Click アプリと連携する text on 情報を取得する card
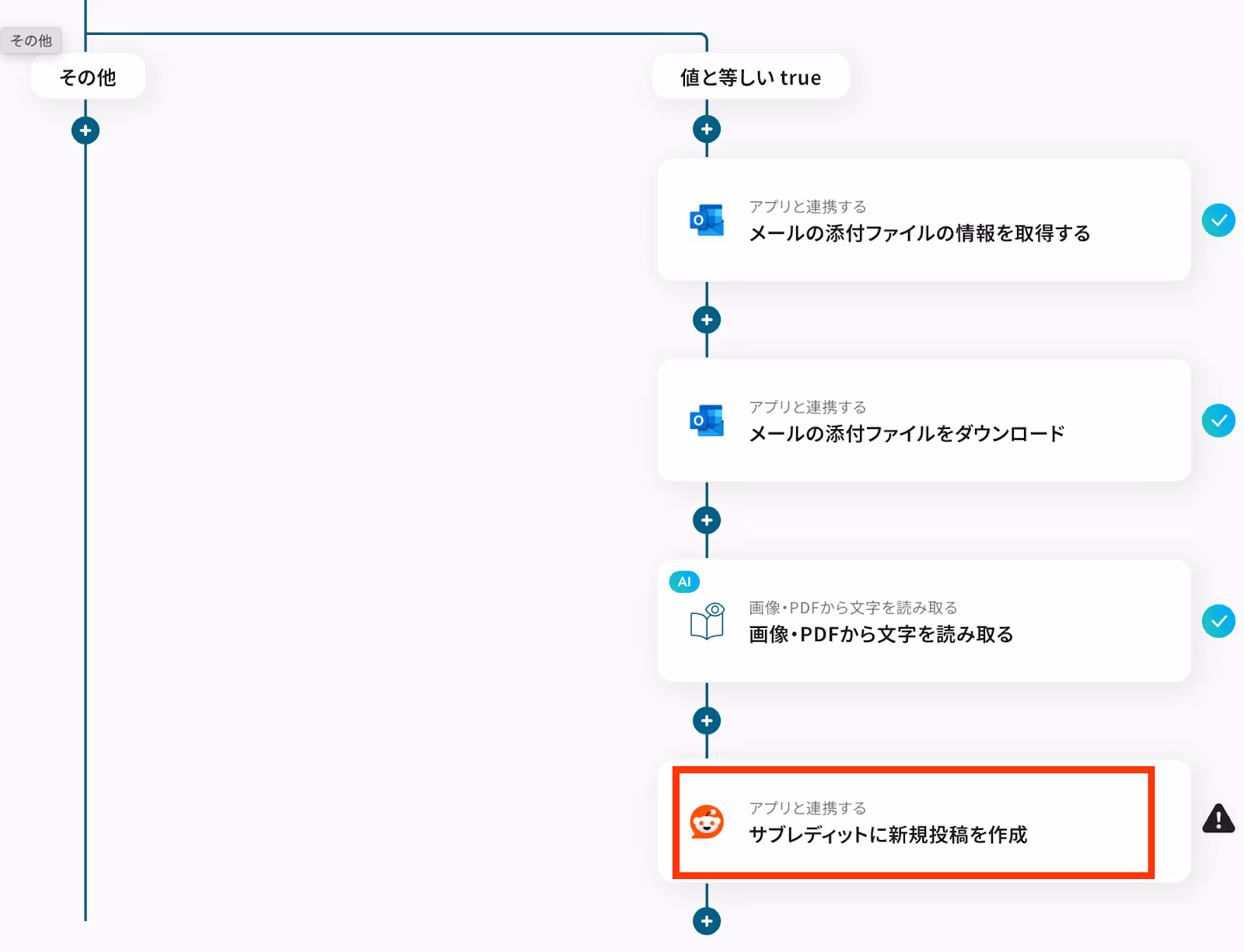 [x=807, y=207]
